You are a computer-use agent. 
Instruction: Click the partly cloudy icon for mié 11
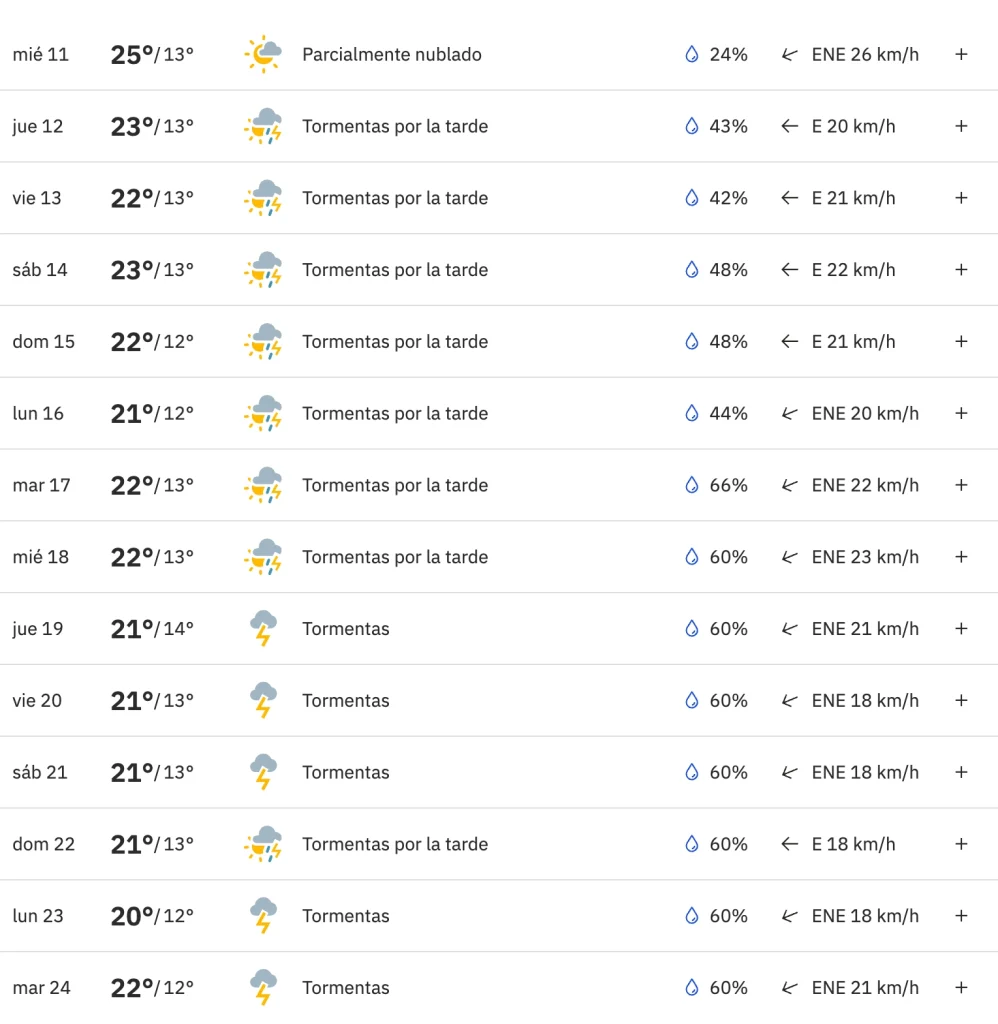(263, 54)
